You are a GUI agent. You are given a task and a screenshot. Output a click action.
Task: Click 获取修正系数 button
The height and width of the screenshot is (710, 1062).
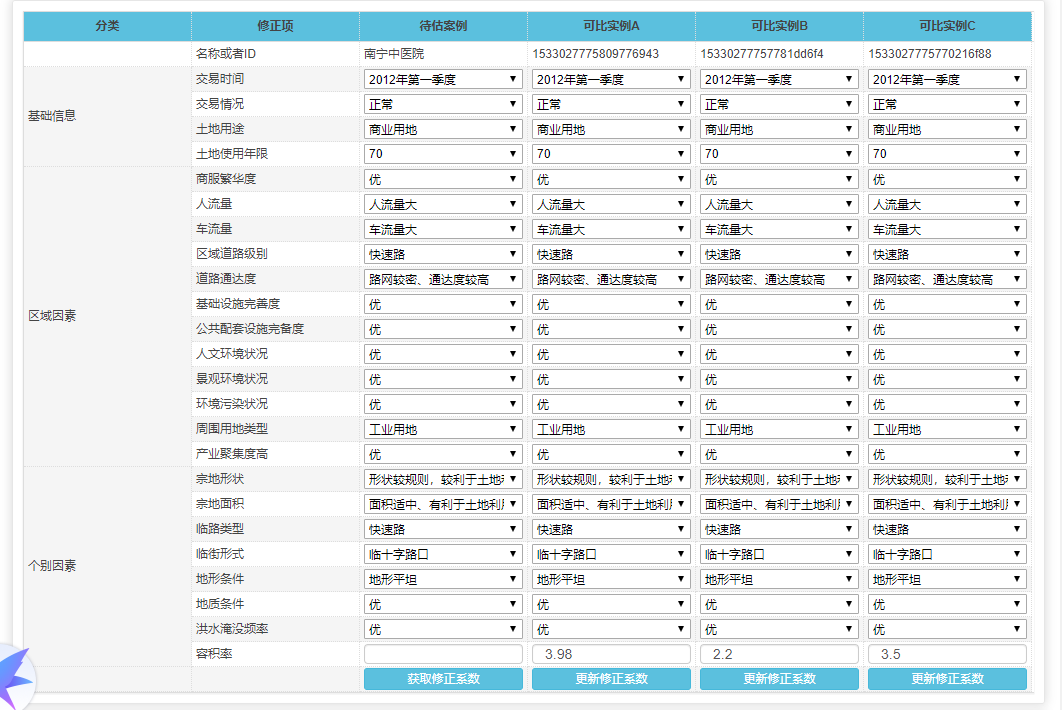click(x=443, y=679)
